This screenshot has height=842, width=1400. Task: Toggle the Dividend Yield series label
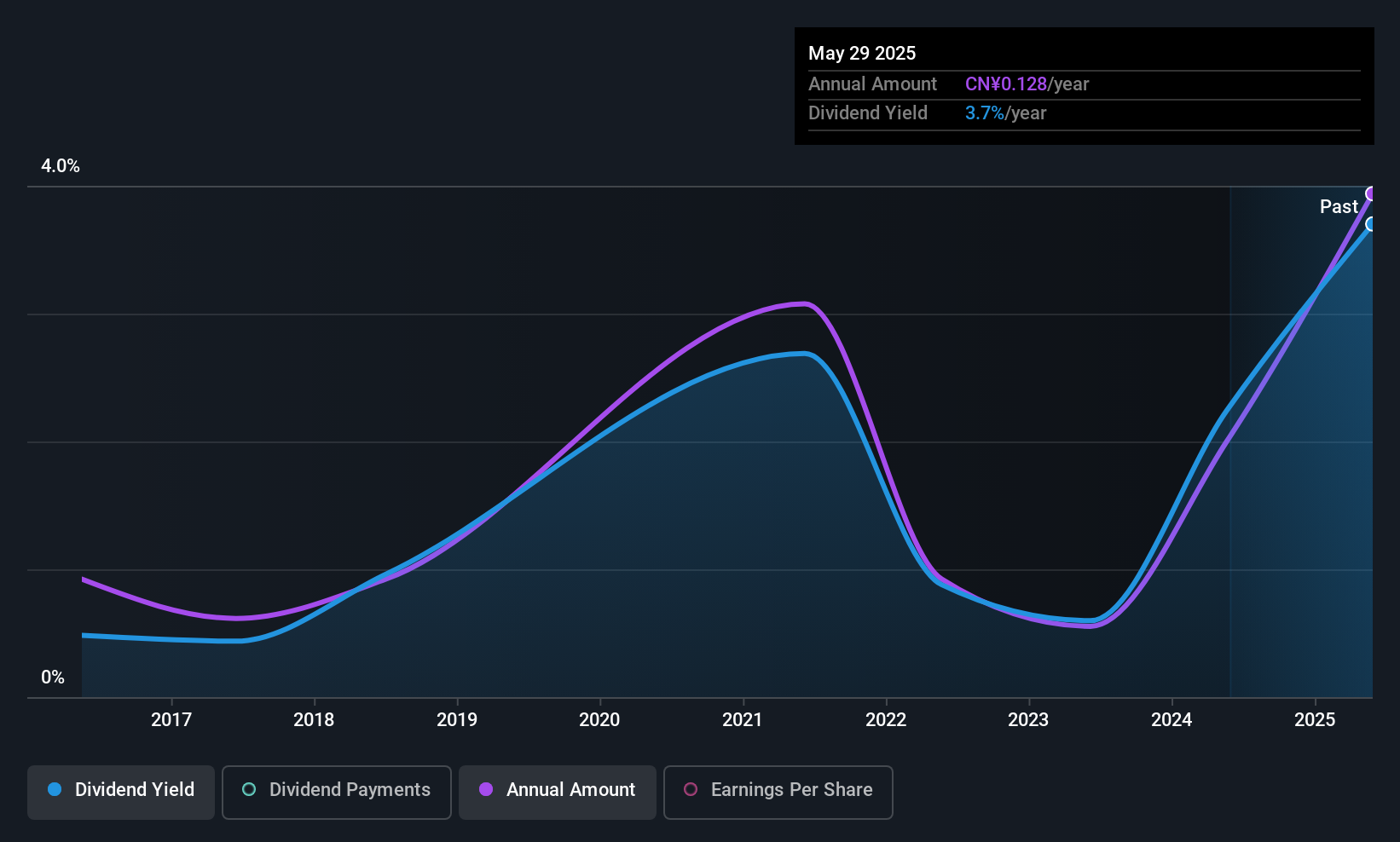point(135,789)
